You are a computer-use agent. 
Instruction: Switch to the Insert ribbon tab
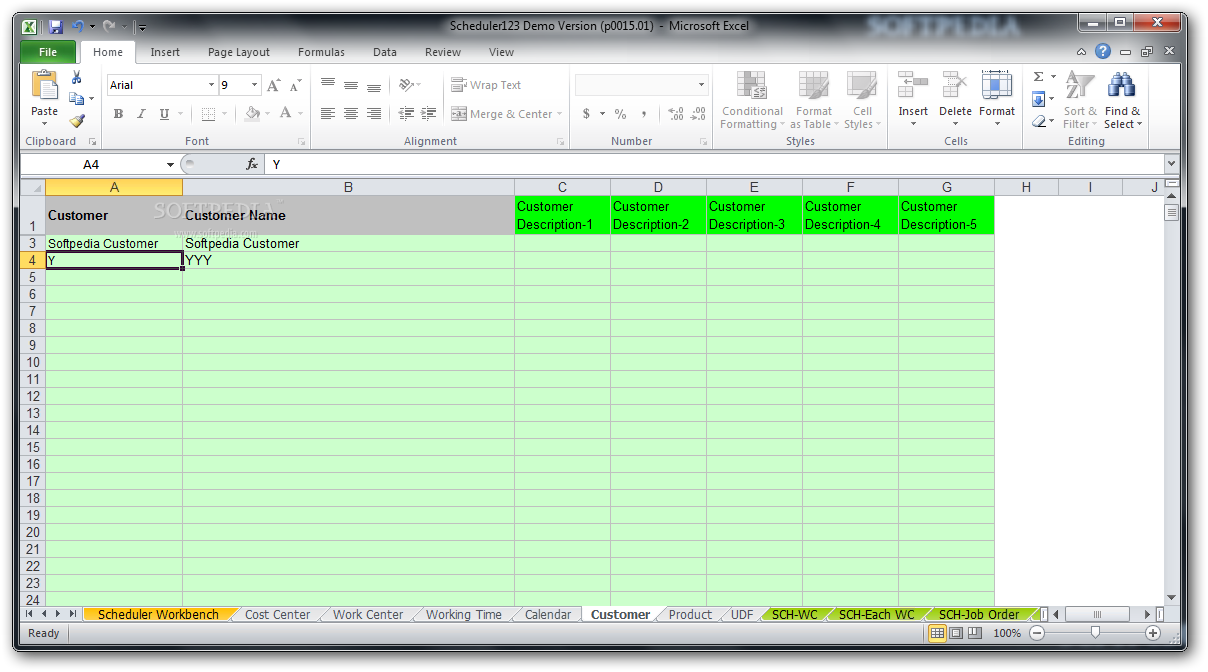pyautogui.click(x=165, y=52)
